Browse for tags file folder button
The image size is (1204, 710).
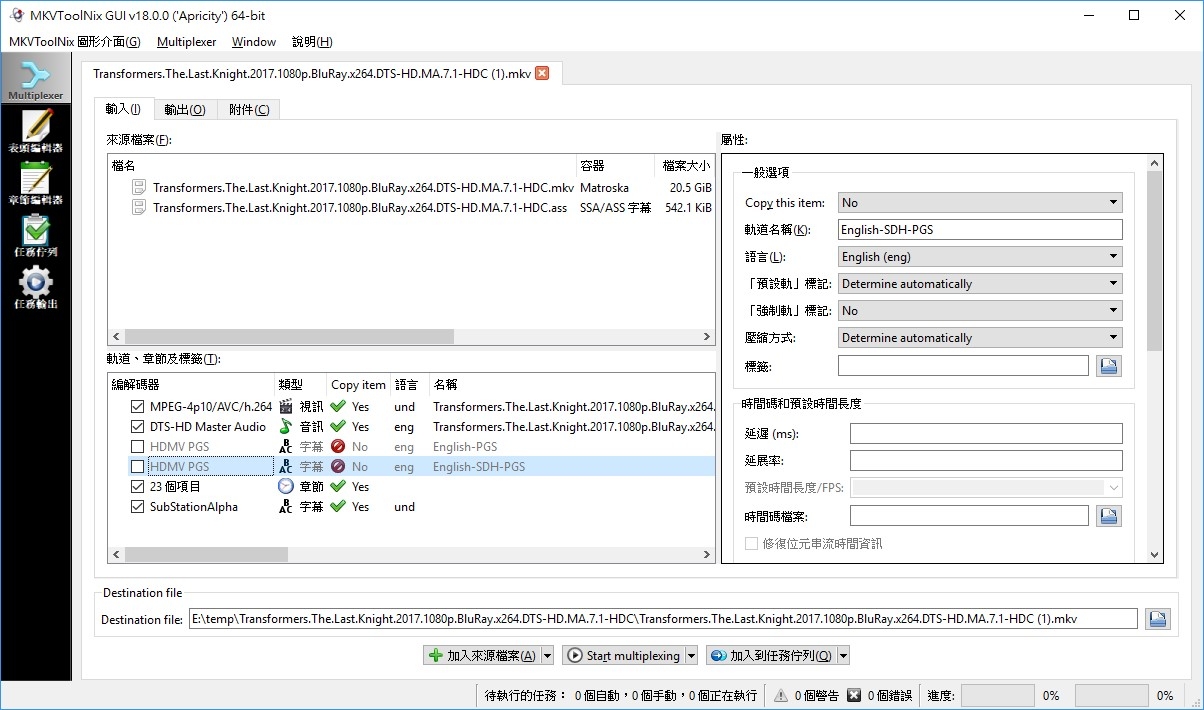click(x=1108, y=366)
